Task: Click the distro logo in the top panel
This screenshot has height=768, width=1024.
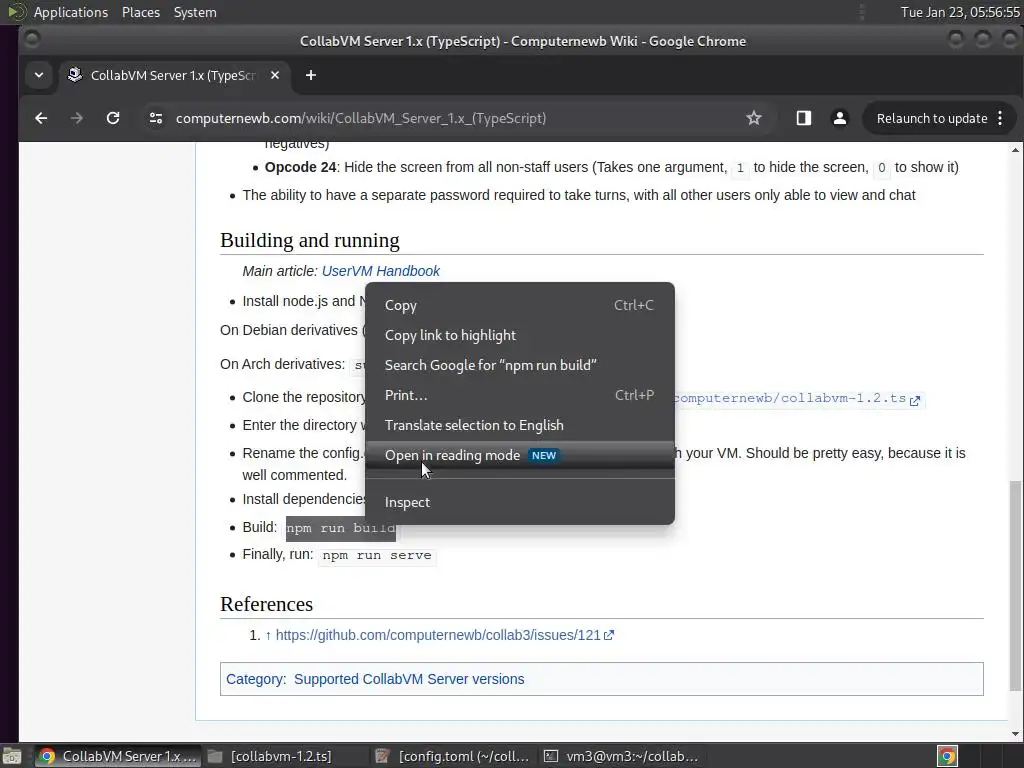Action: (16, 12)
